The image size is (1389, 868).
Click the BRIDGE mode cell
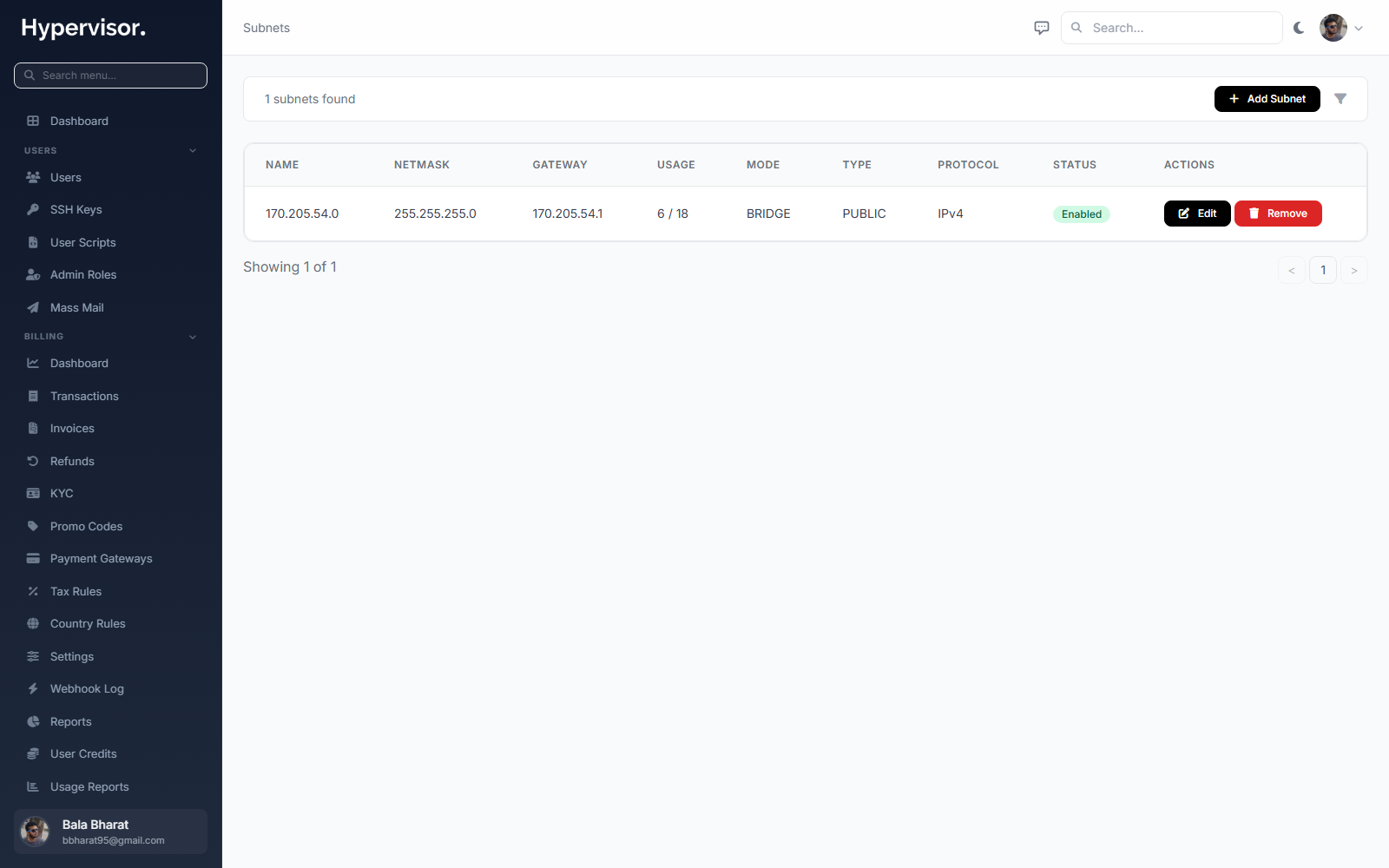(768, 214)
